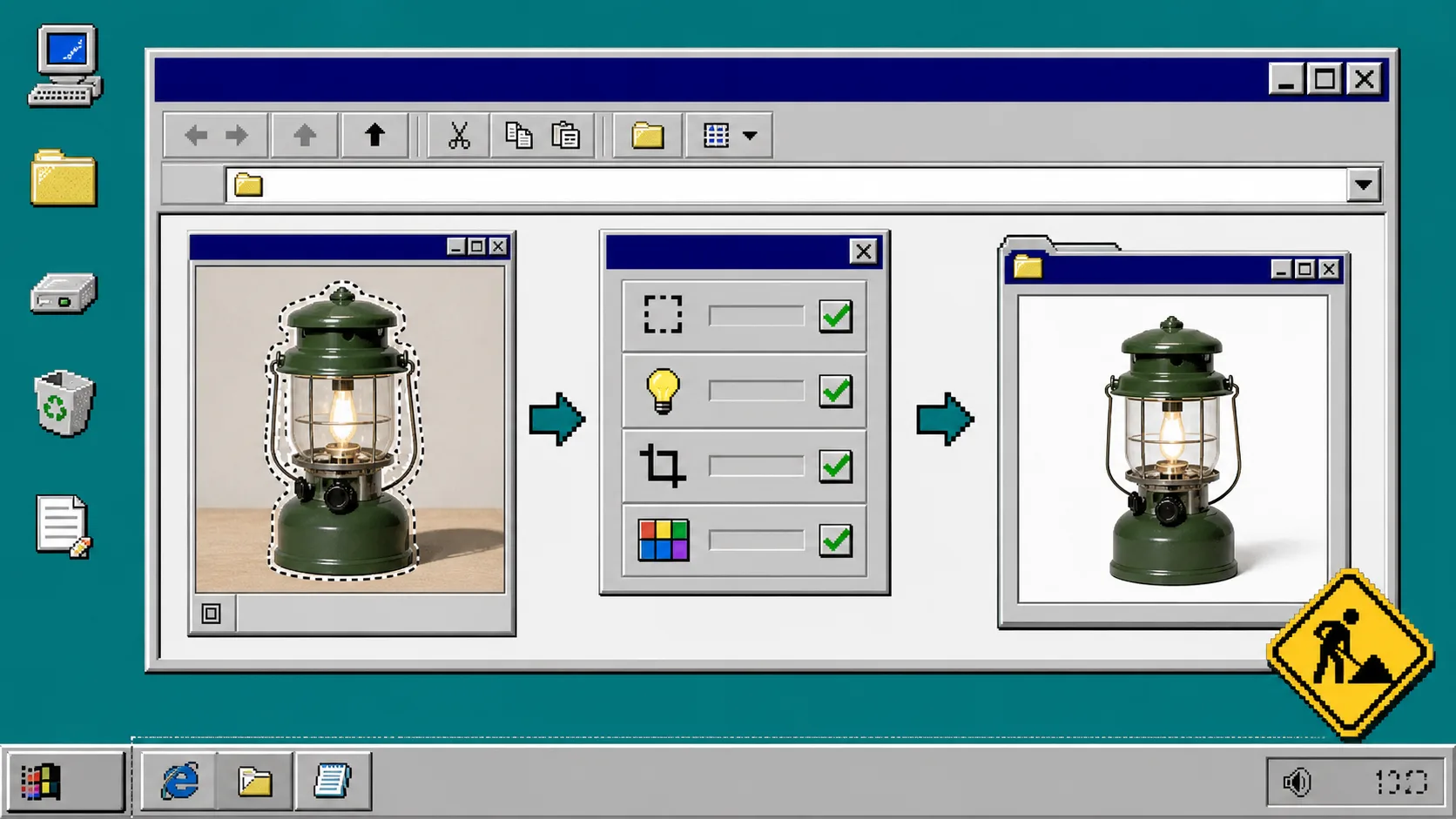This screenshot has width=1456, height=819.
Task: Click the folder icon in the address bar
Action: click(248, 185)
